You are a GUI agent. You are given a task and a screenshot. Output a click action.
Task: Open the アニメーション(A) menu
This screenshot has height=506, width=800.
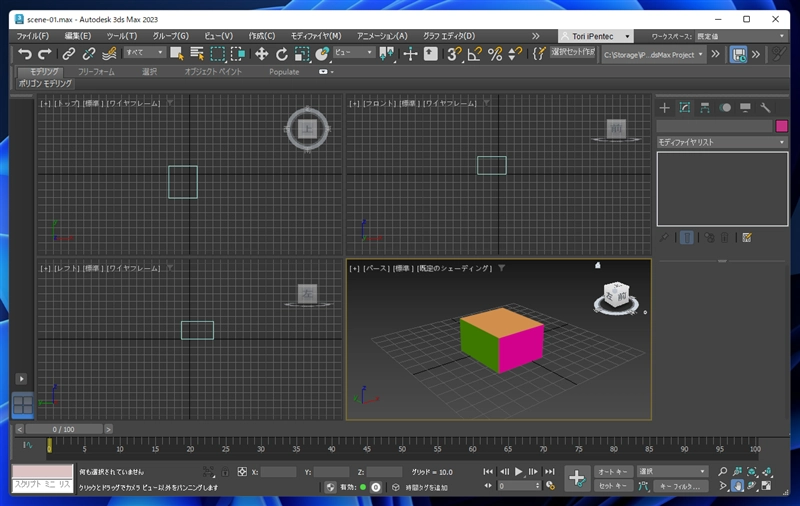382,36
